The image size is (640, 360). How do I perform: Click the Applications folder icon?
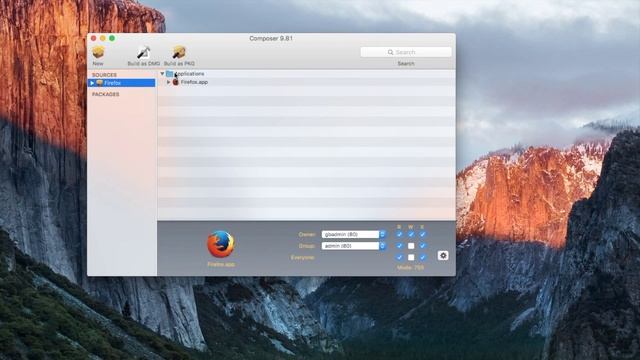169,74
